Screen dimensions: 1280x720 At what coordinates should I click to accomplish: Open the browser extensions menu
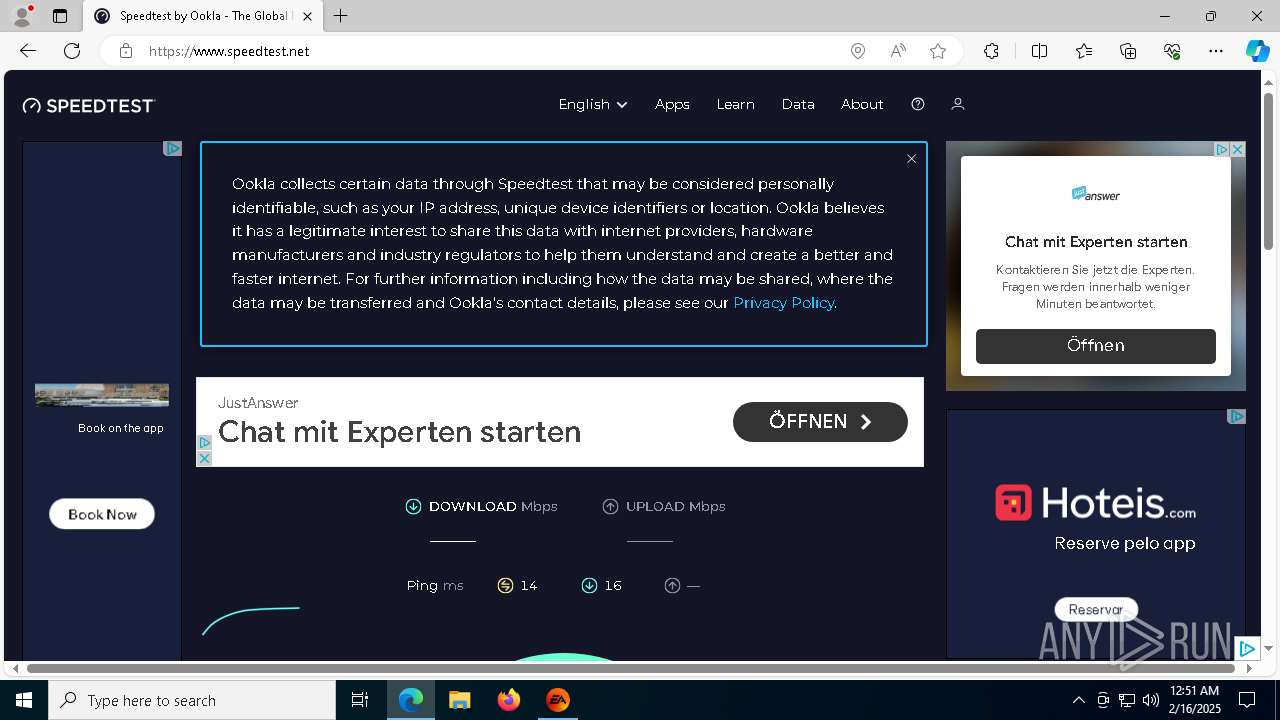click(x=991, y=51)
